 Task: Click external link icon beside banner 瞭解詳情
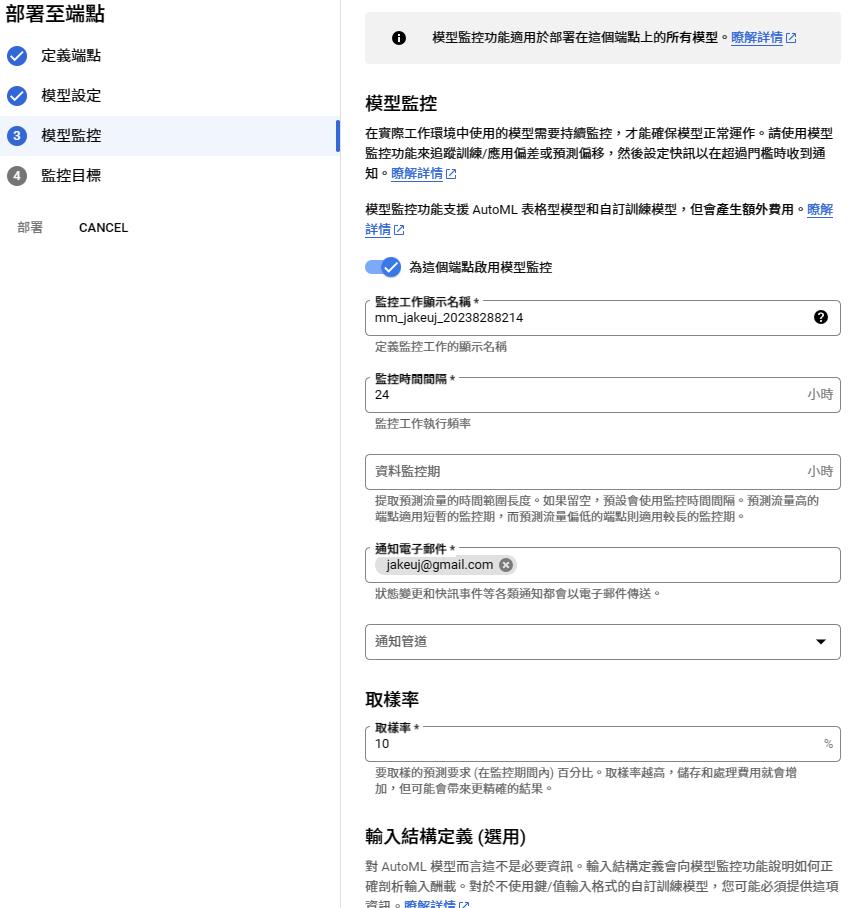click(791, 38)
